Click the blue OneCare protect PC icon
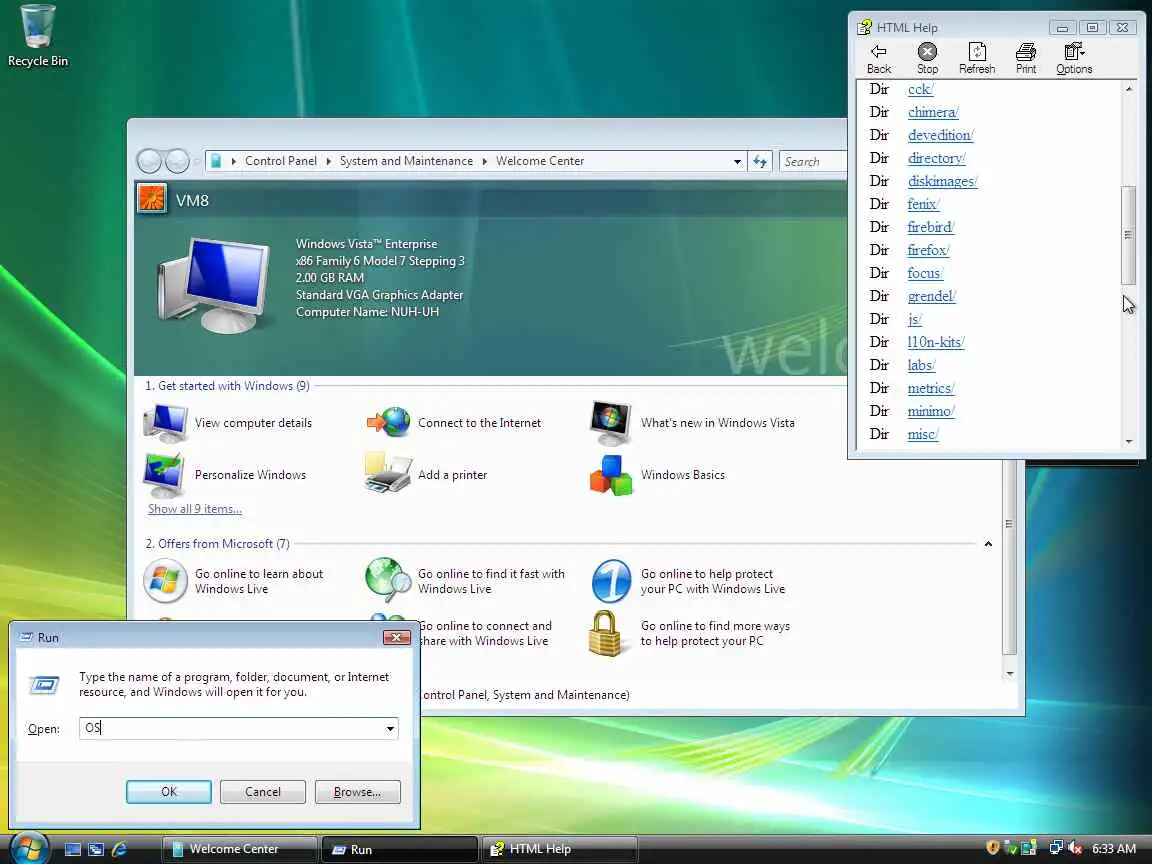This screenshot has width=1152, height=864. point(611,580)
